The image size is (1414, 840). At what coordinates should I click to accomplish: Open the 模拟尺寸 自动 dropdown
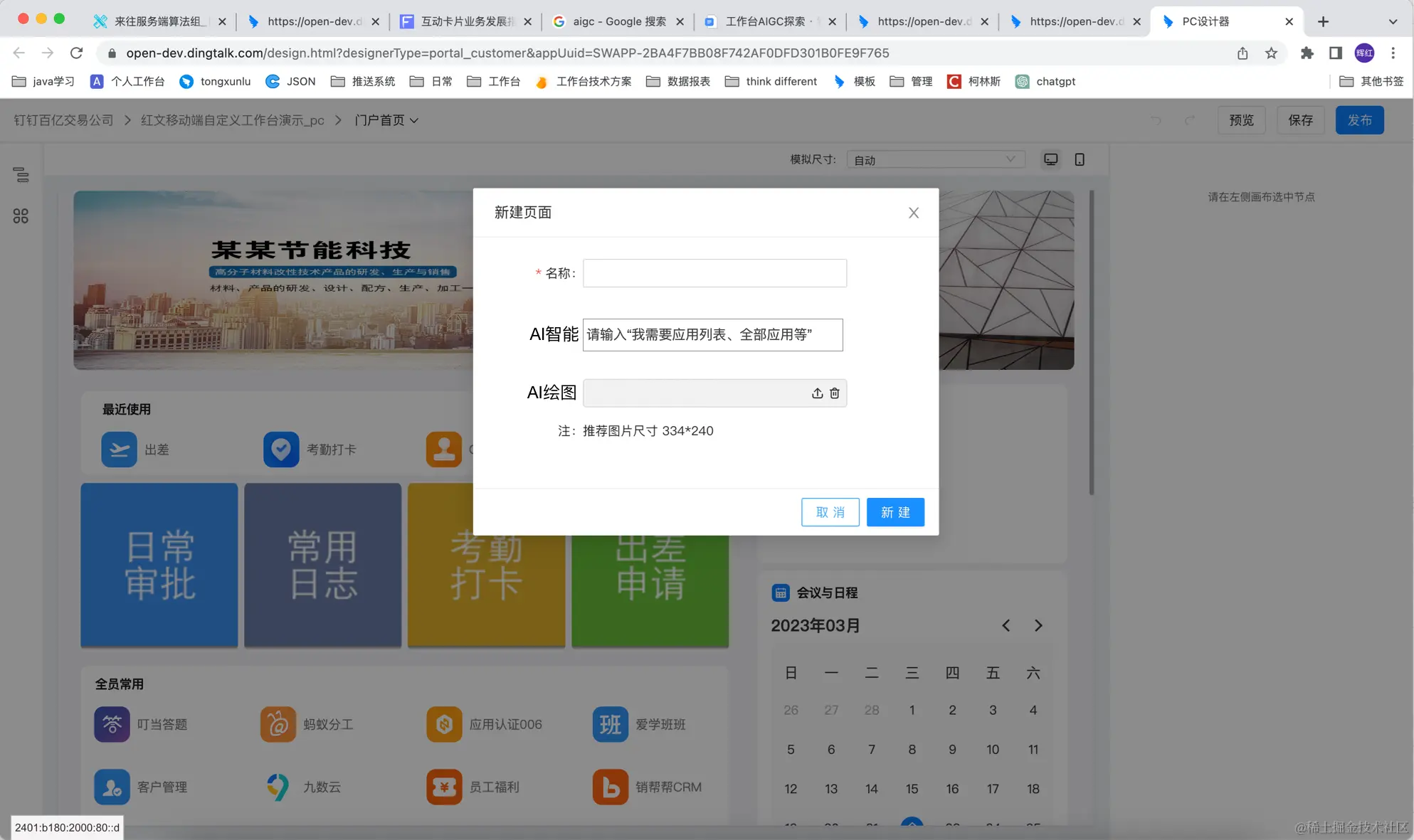936,159
